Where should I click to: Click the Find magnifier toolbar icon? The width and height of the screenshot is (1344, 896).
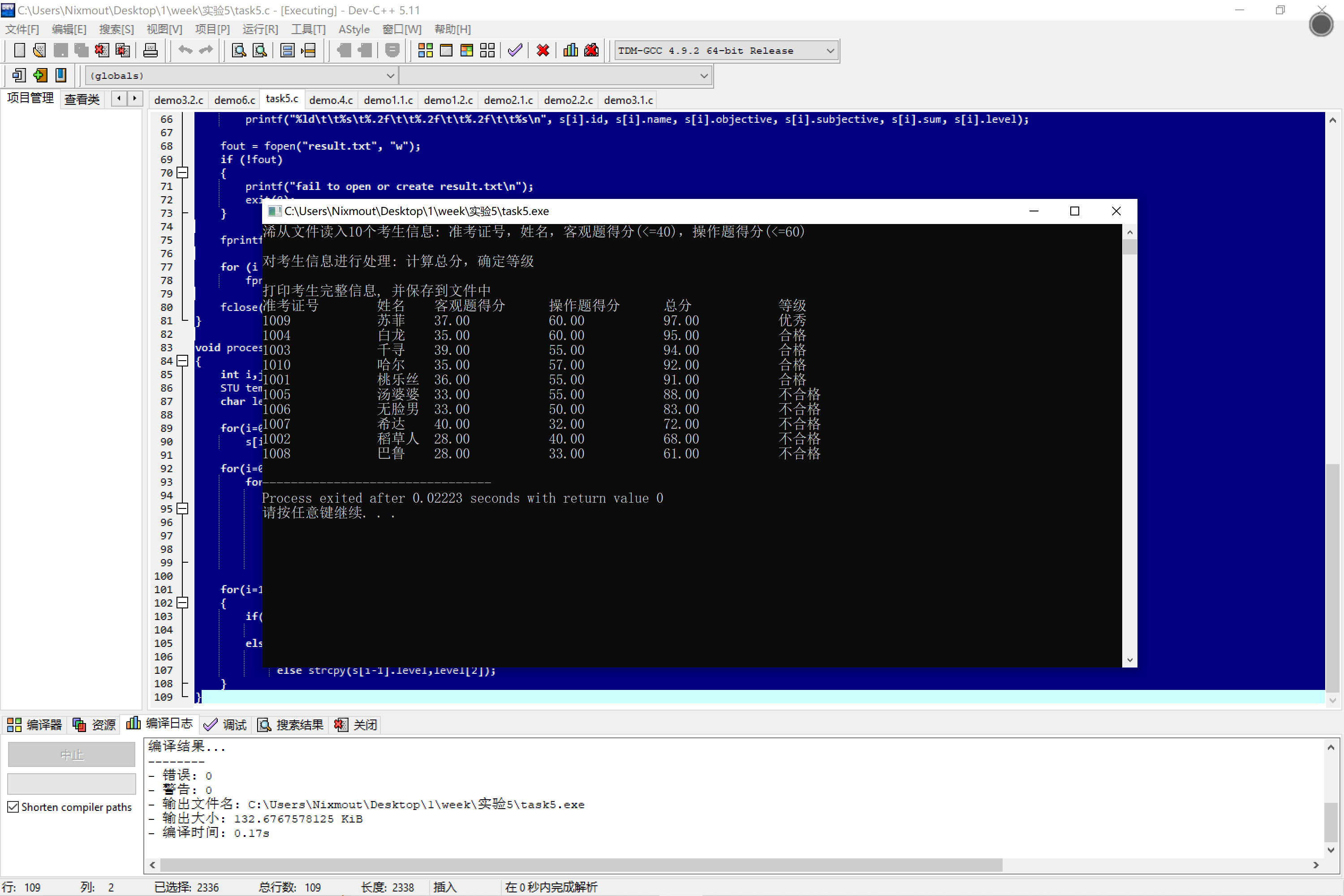(239, 50)
